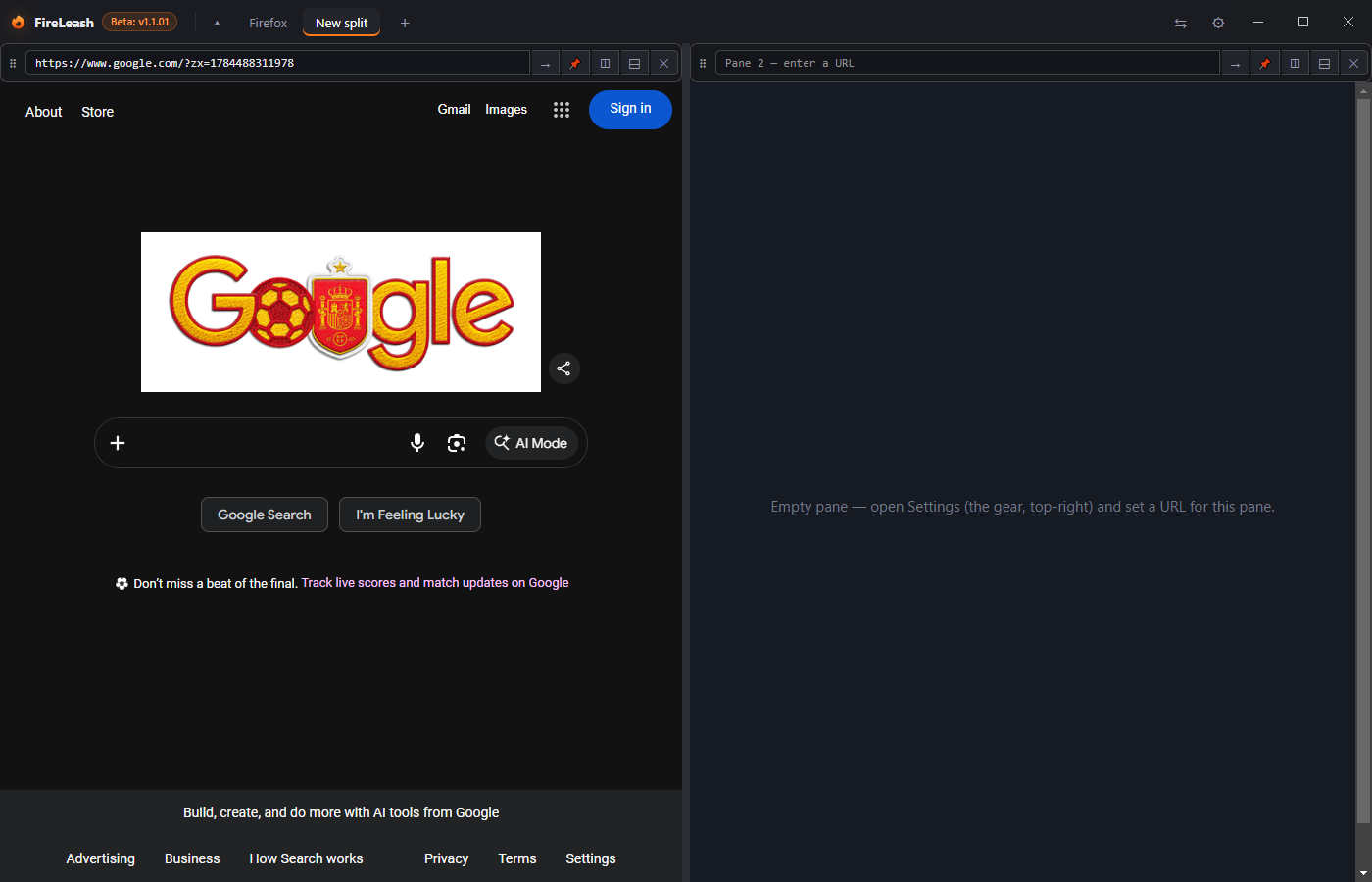Open Google Settings in footer

591,858
